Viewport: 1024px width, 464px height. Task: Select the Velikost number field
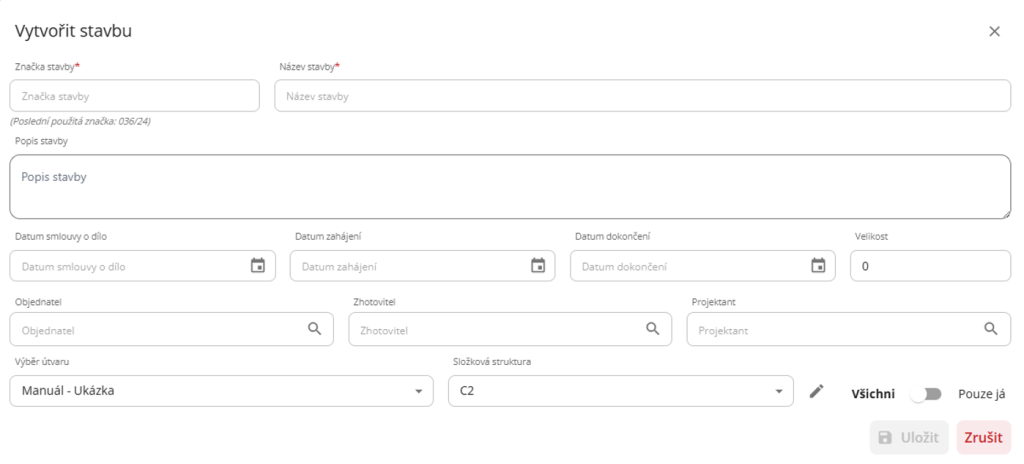[930, 266]
